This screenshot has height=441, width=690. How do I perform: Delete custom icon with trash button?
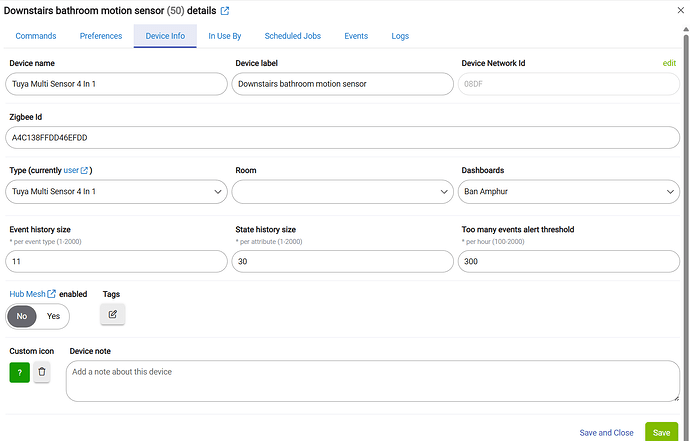pos(41,372)
